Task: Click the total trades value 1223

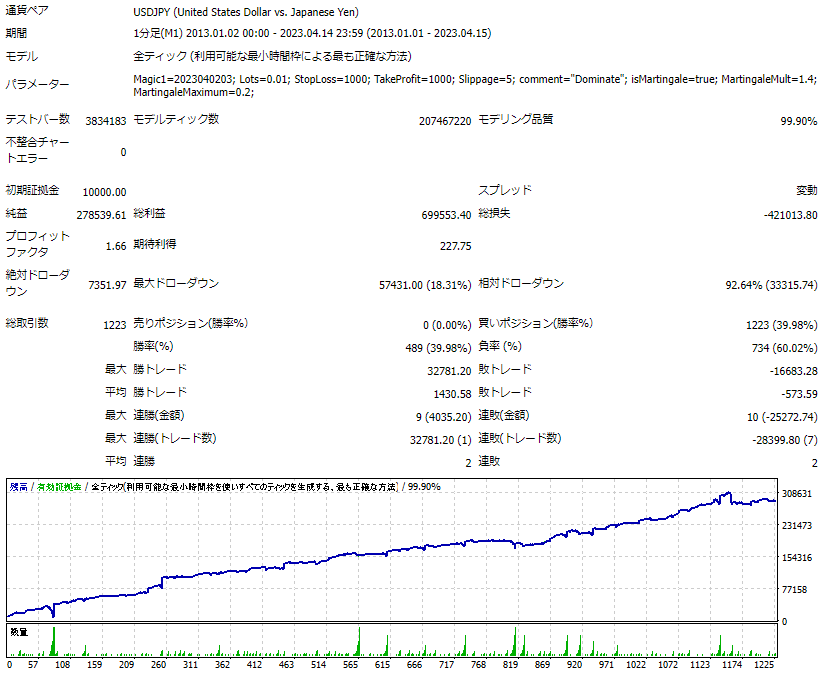Action: (x=115, y=325)
